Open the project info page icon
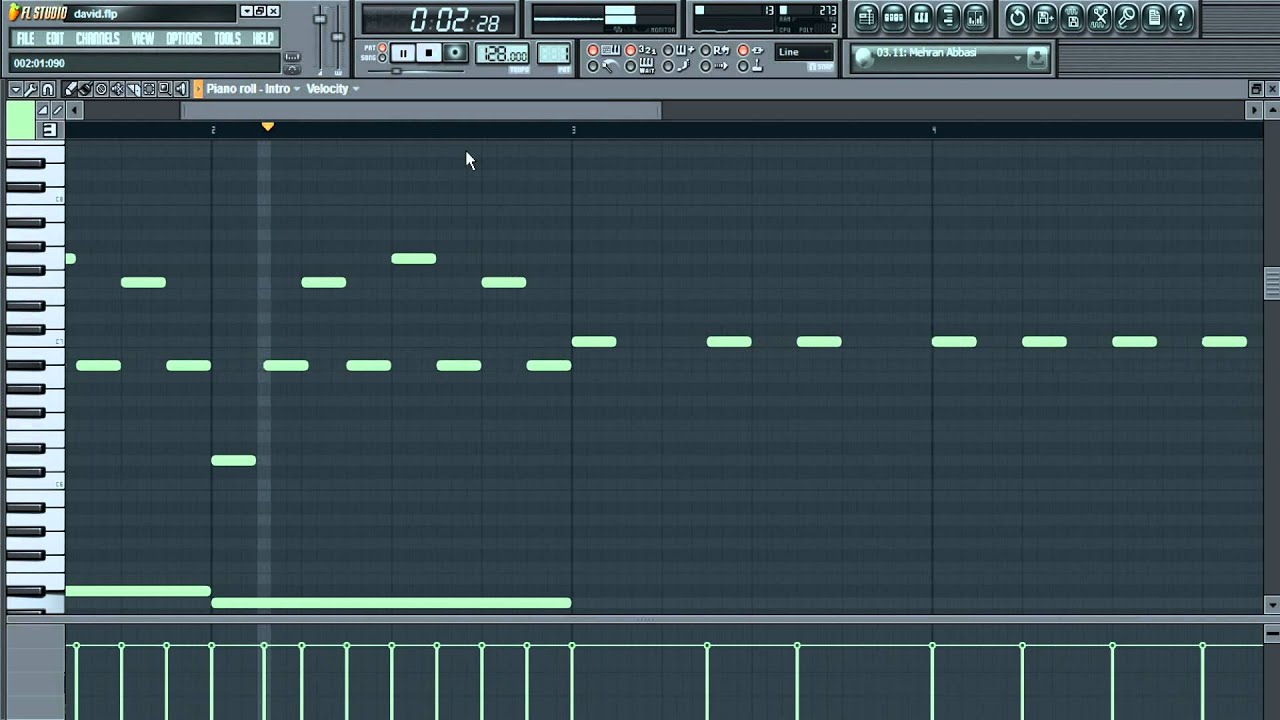Screen dimensions: 1280x720 click(x=1153, y=16)
